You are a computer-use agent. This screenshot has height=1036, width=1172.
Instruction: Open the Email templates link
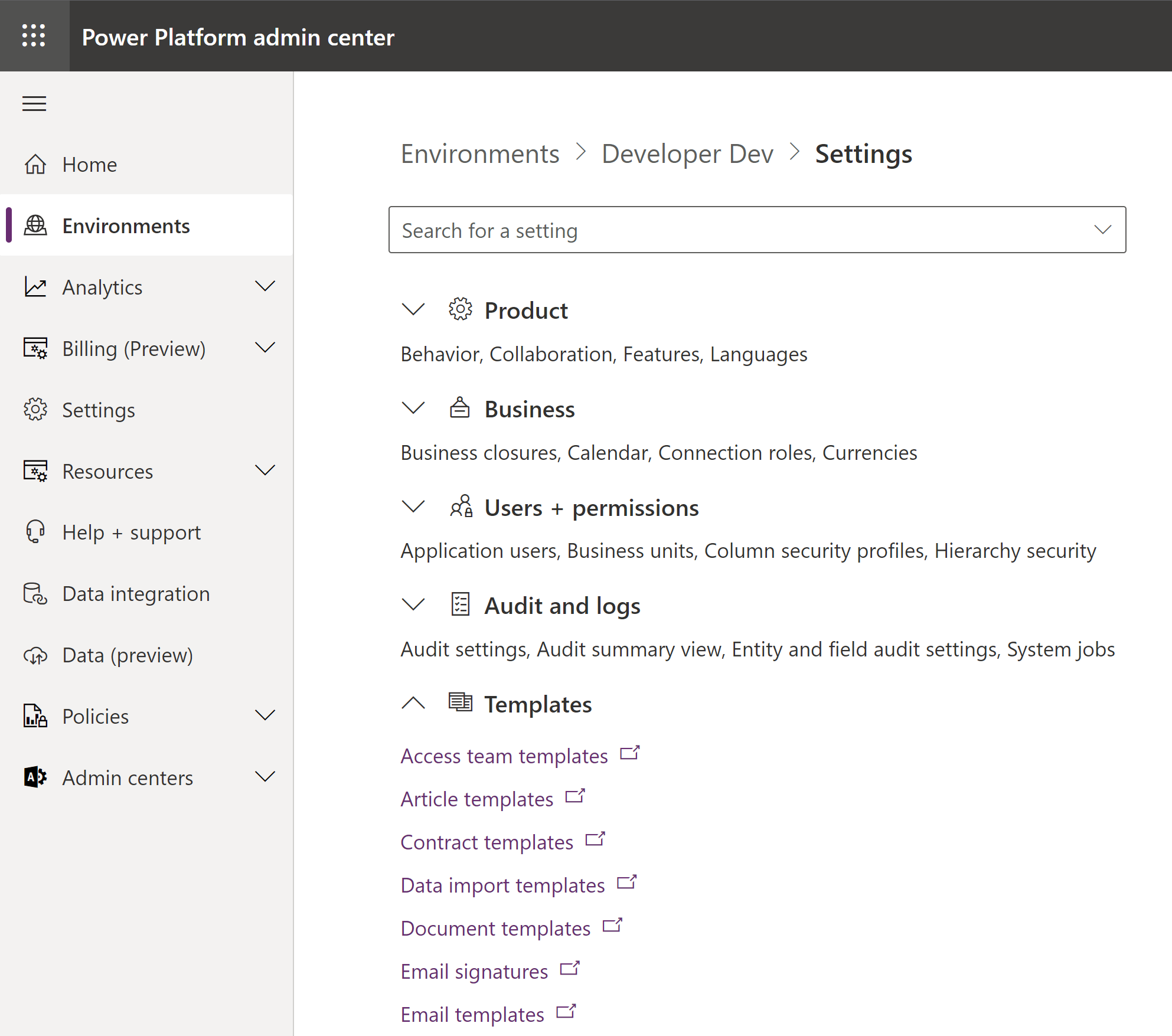click(472, 1014)
